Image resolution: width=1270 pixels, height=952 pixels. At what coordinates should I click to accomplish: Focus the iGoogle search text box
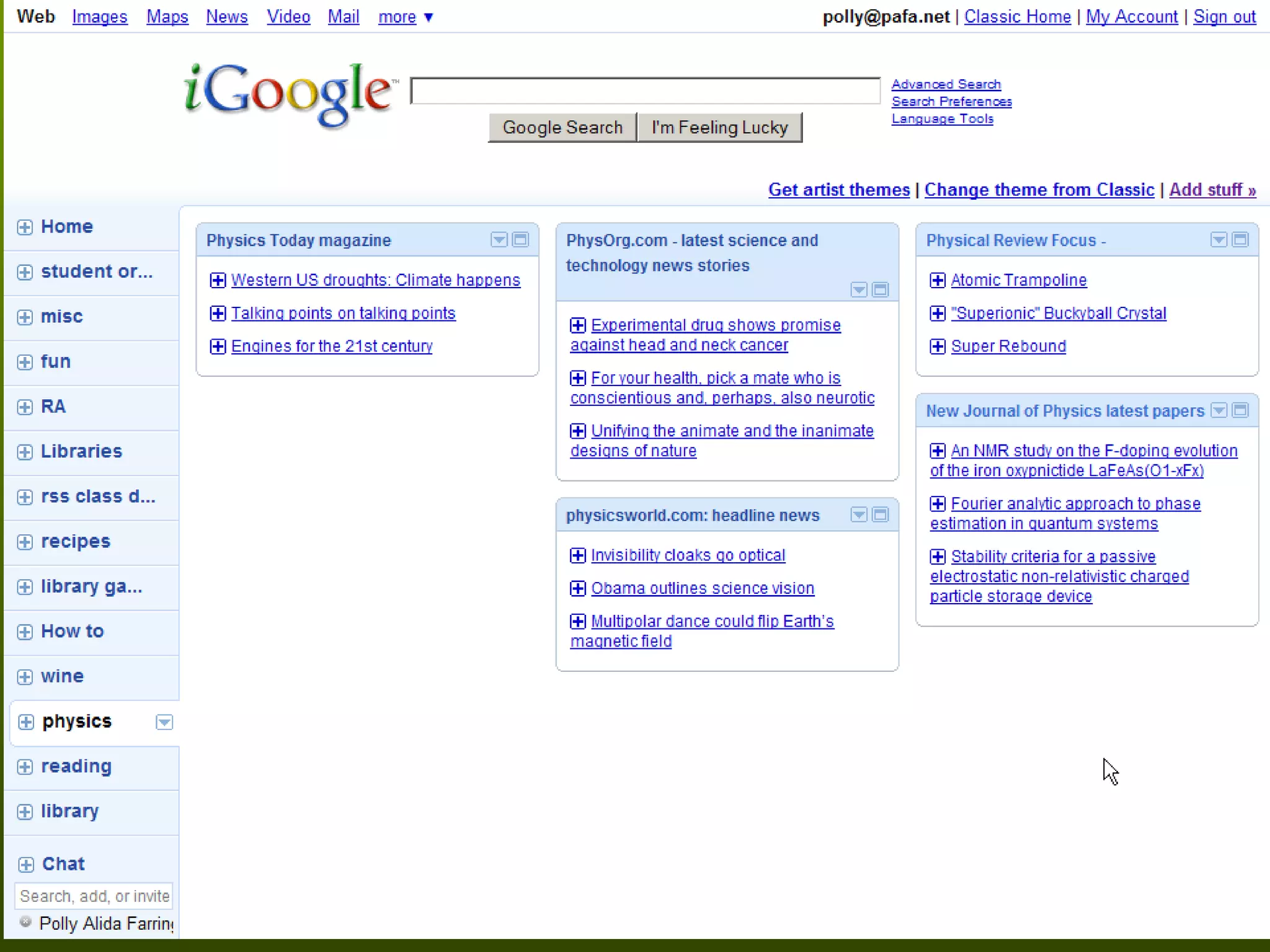pyautogui.click(x=645, y=91)
